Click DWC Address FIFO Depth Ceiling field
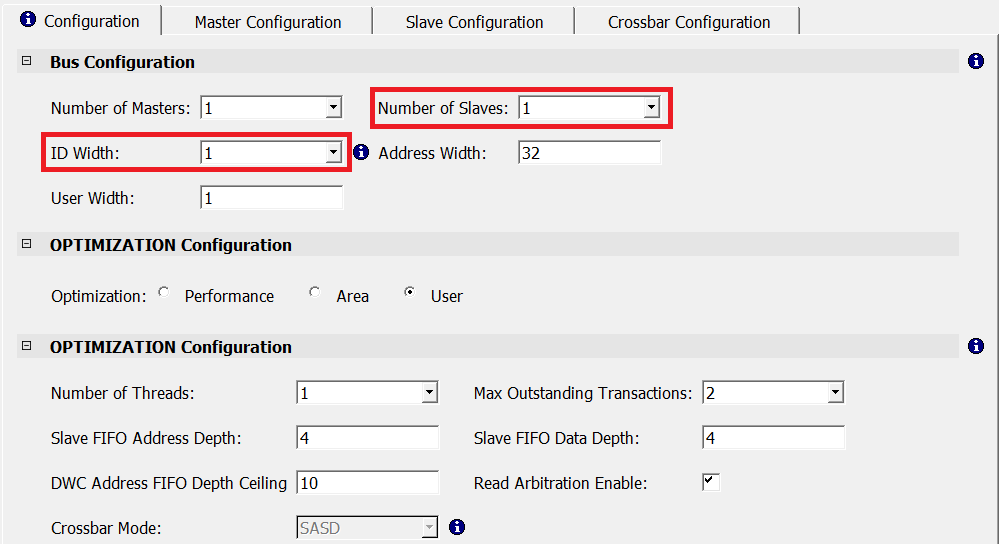 pos(367,483)
